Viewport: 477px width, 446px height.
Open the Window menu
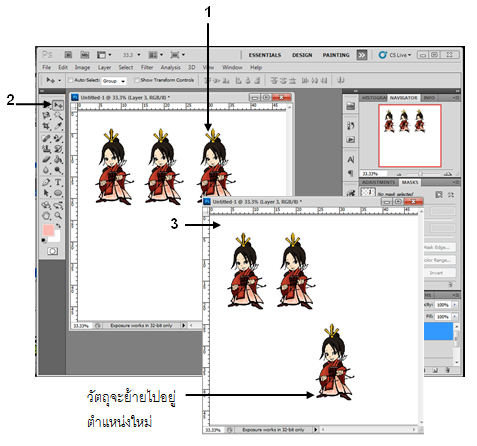(x=232, y=67)
